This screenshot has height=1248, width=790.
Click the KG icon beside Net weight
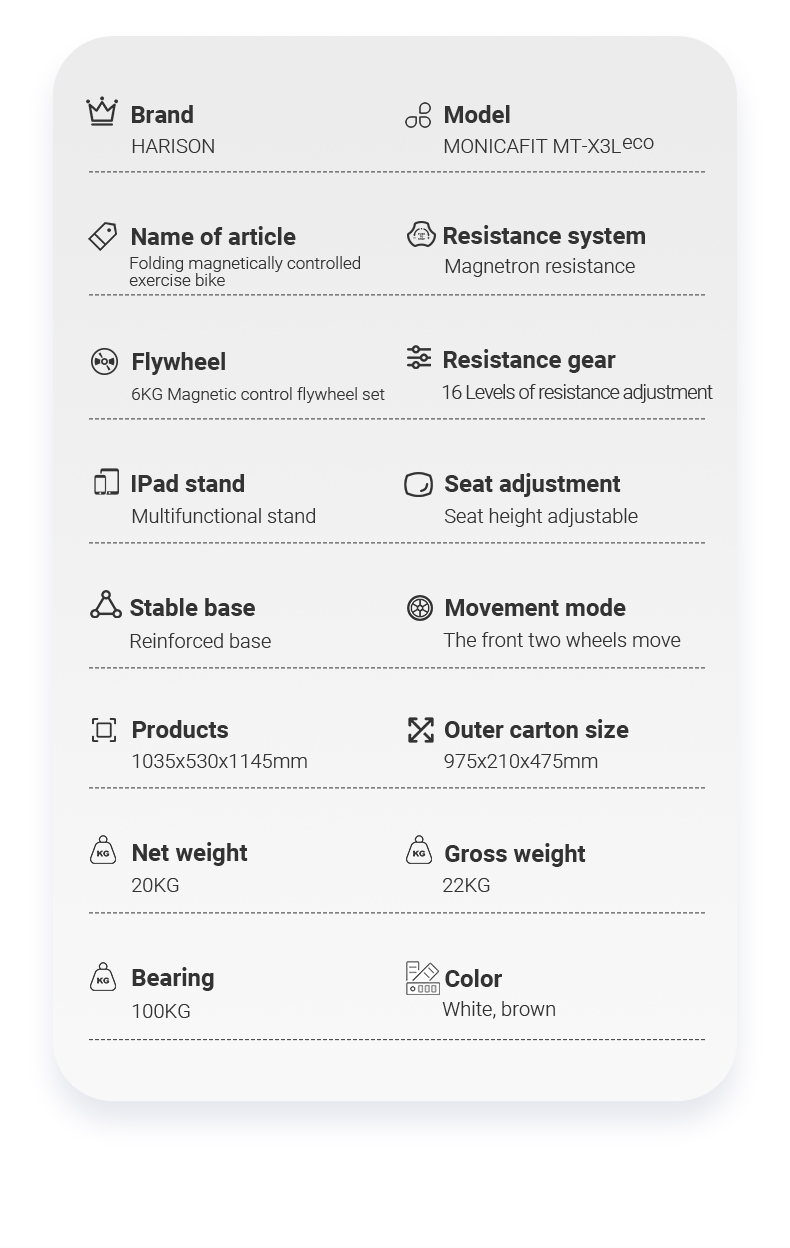(103, 850)
